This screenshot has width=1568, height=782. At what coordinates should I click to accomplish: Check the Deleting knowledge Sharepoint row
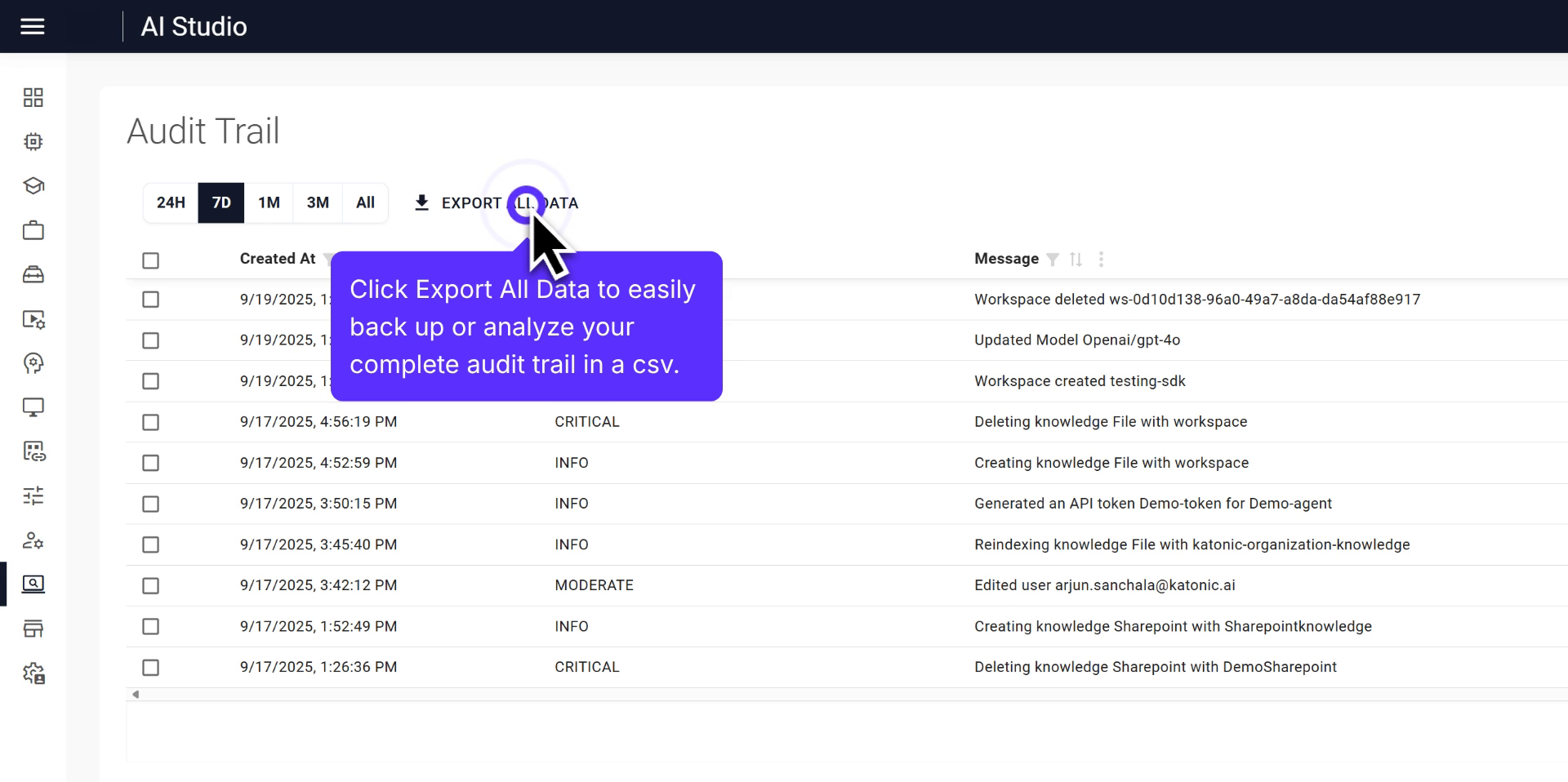click(x=150, y=667)
